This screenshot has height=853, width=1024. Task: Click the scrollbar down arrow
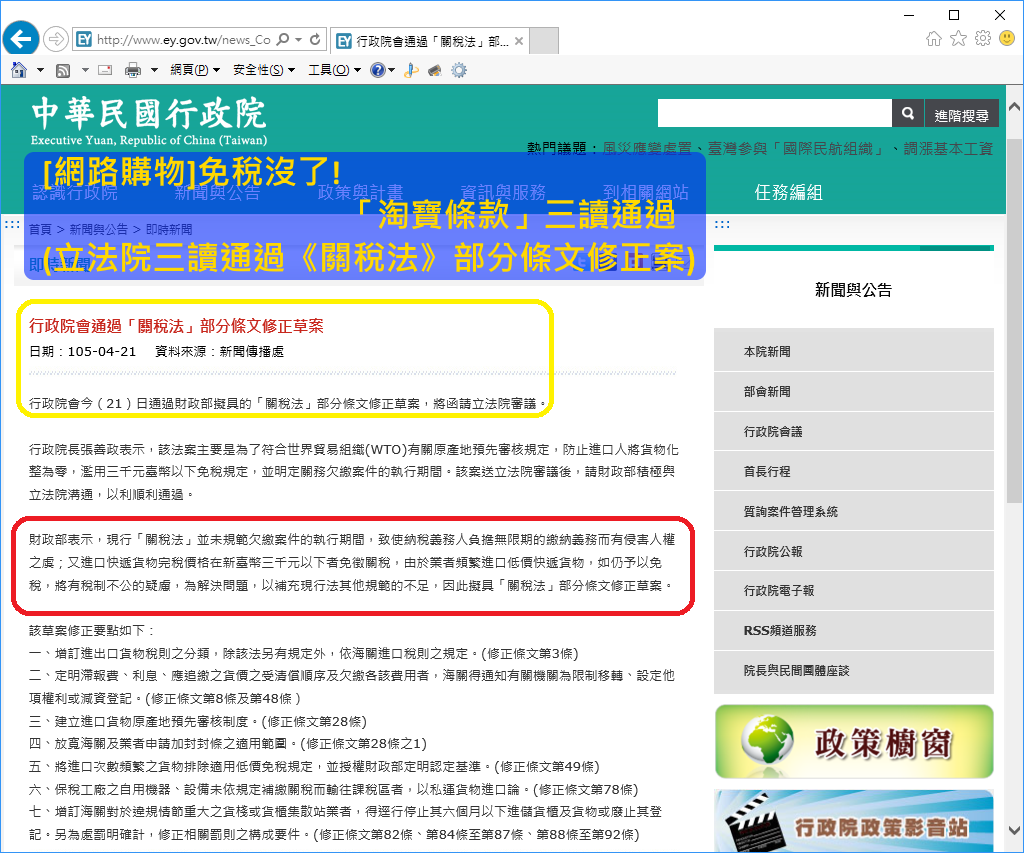click(x=1014, y=831)
